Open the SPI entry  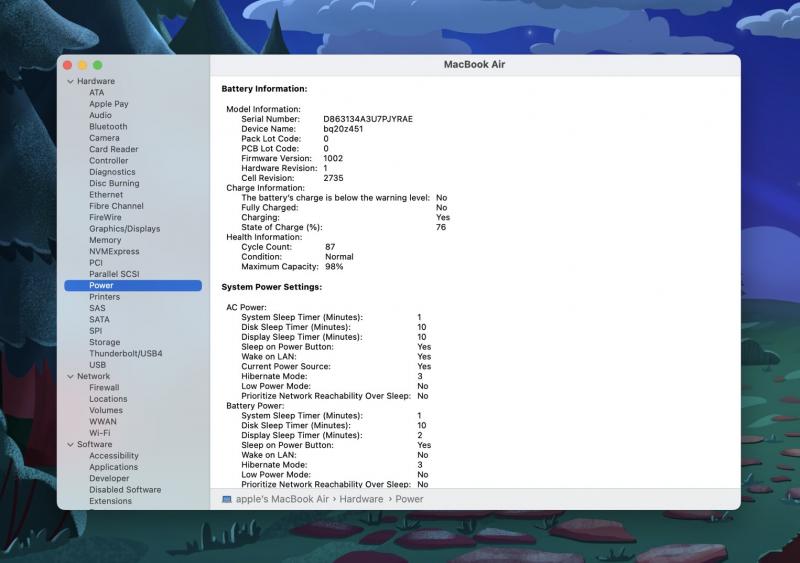pyautogui.click(x=95, y=331)
